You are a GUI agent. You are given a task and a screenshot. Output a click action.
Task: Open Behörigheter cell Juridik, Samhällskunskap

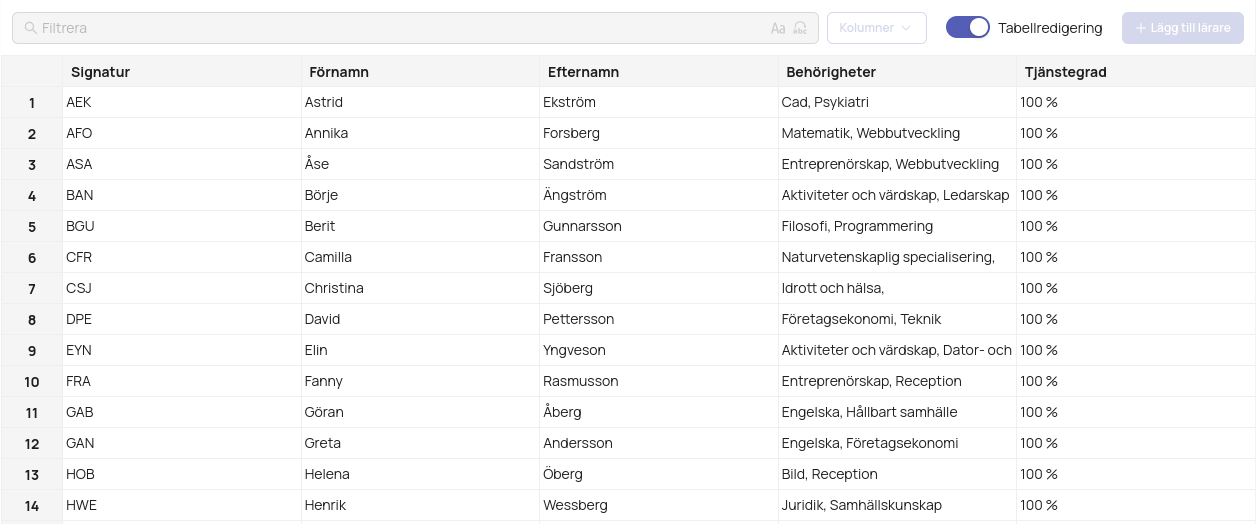coord(897,506)
